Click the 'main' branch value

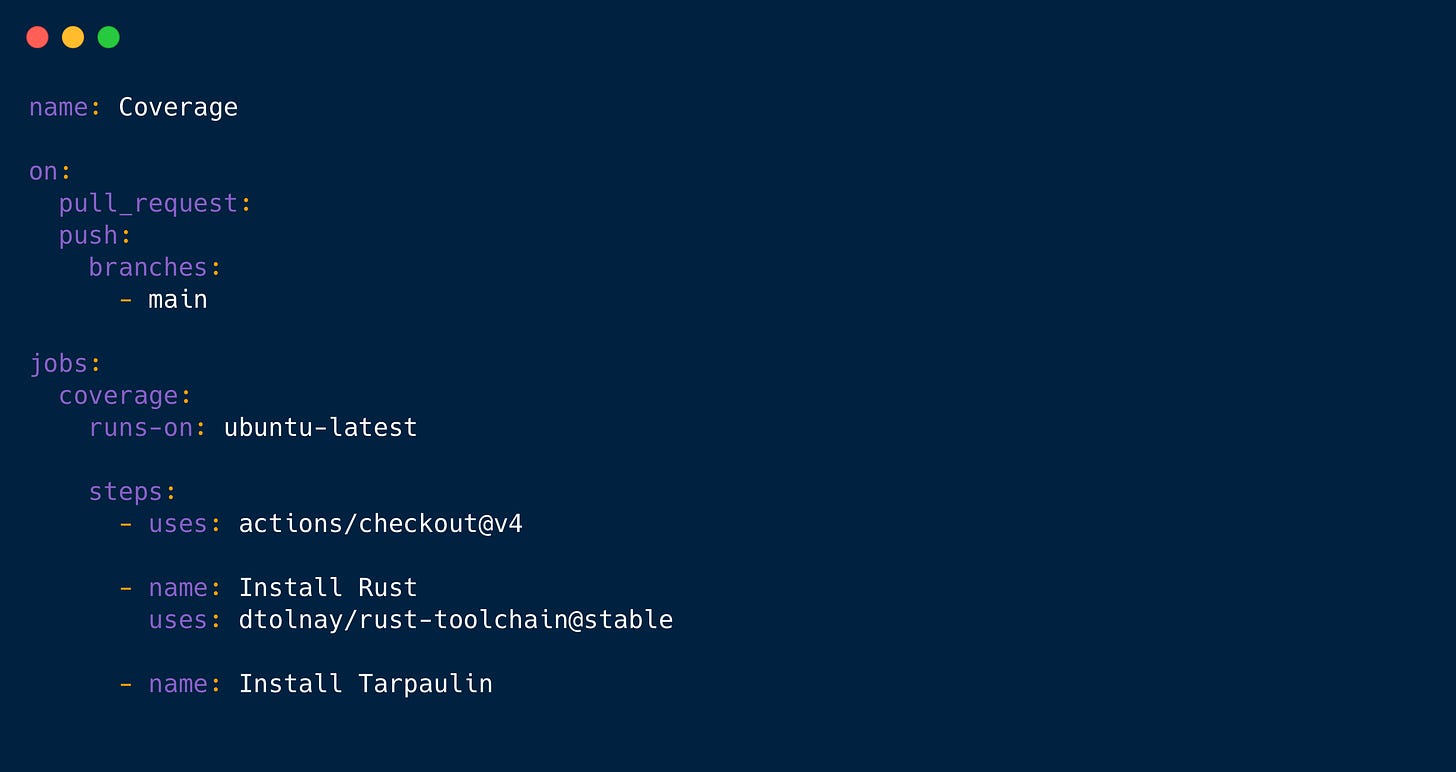[178, 299]
